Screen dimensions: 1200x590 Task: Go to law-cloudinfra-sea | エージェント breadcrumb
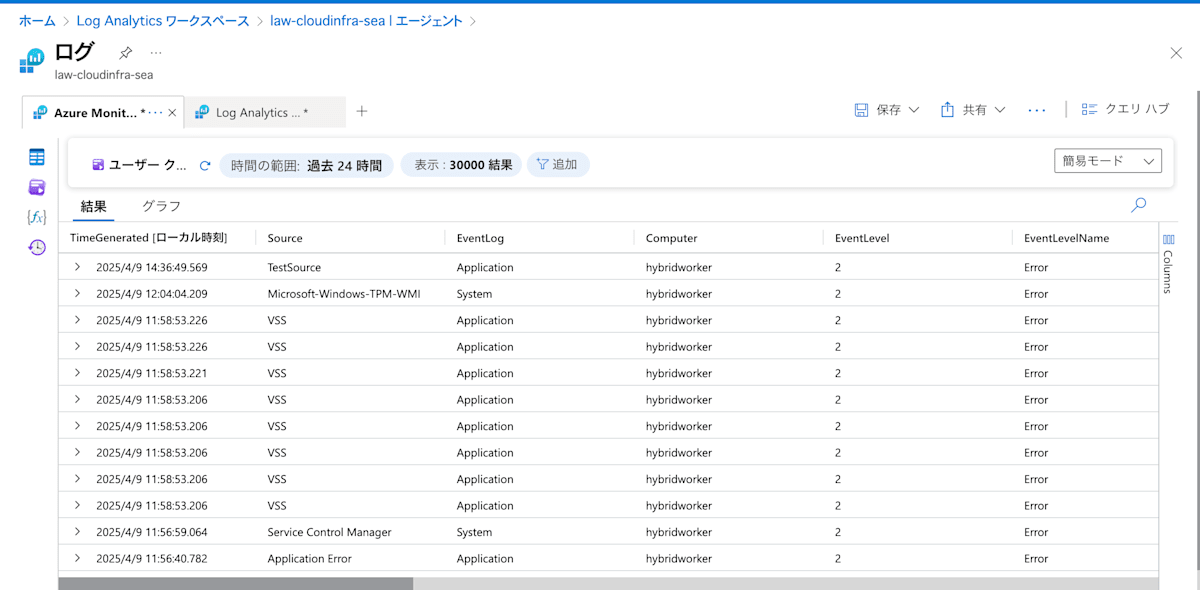click(366, 20)
